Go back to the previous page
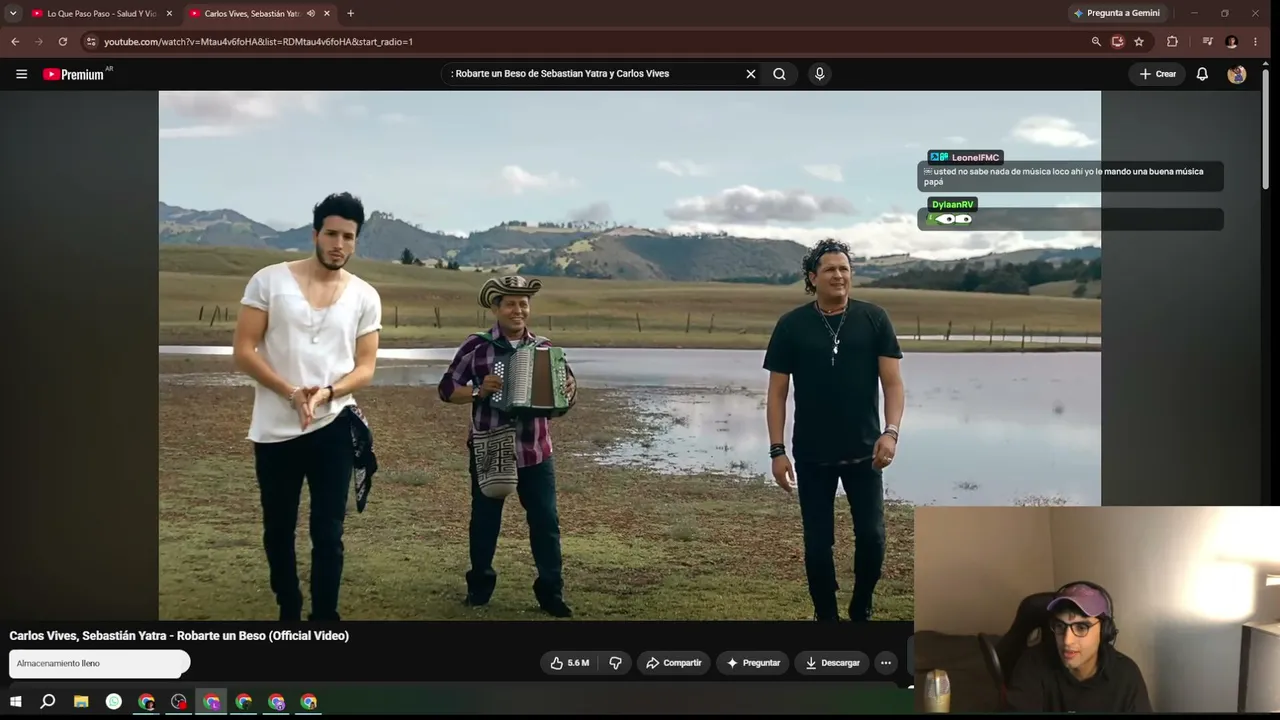The height and width of the screenshot is (720, 1280). (x=15, y=42)
